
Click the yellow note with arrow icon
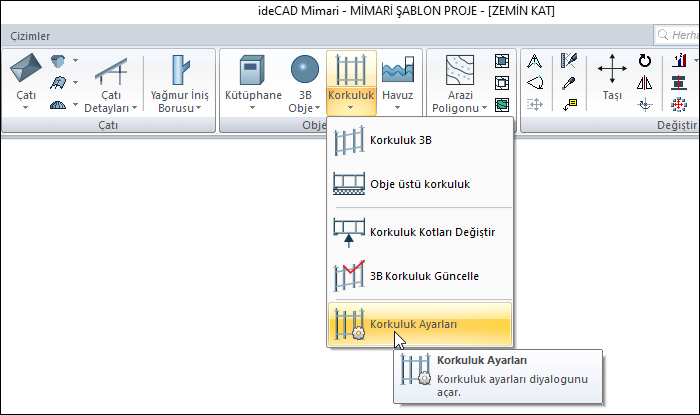(570, 105)
